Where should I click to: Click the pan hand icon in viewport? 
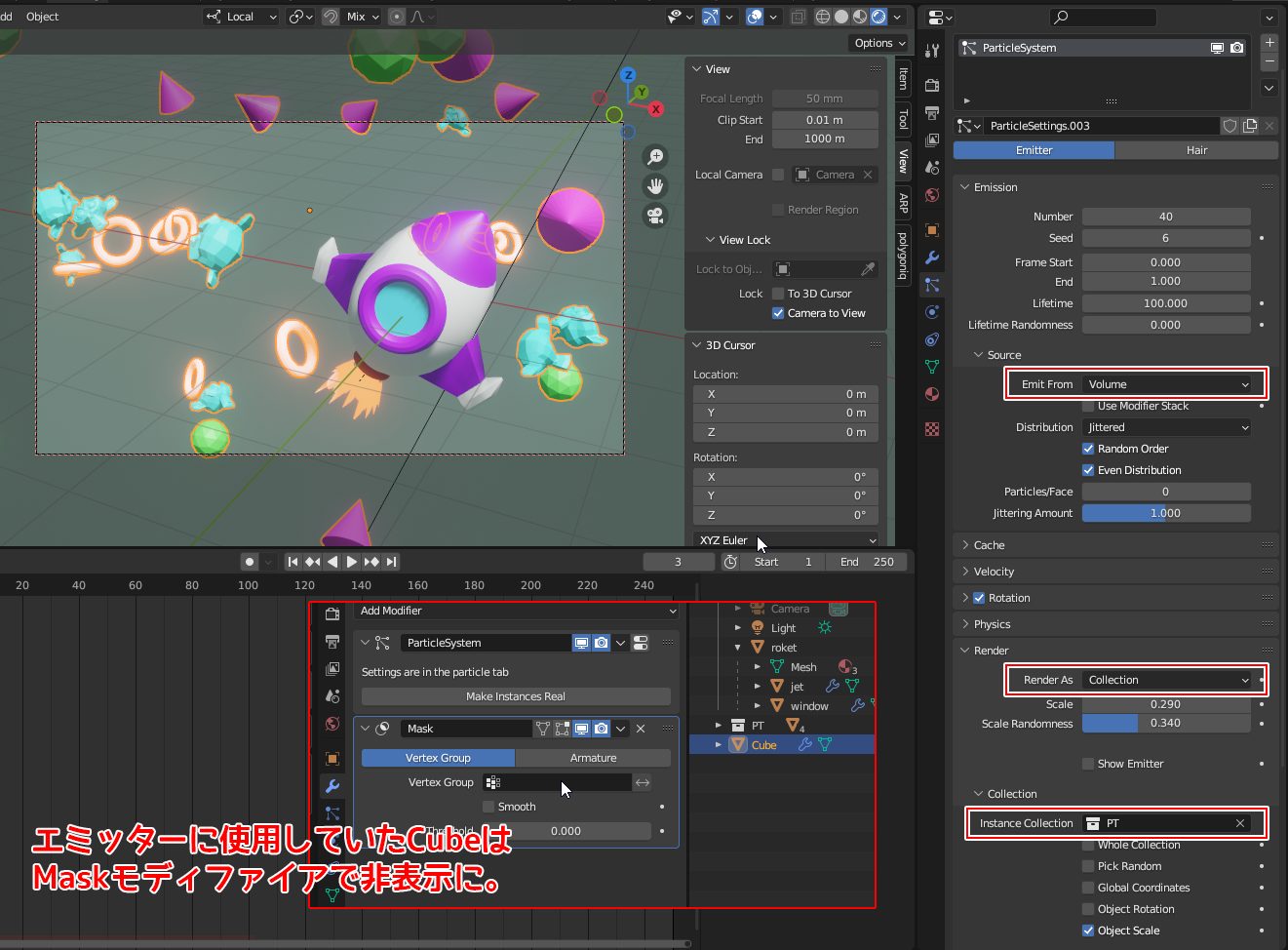[x=656, y=186]
